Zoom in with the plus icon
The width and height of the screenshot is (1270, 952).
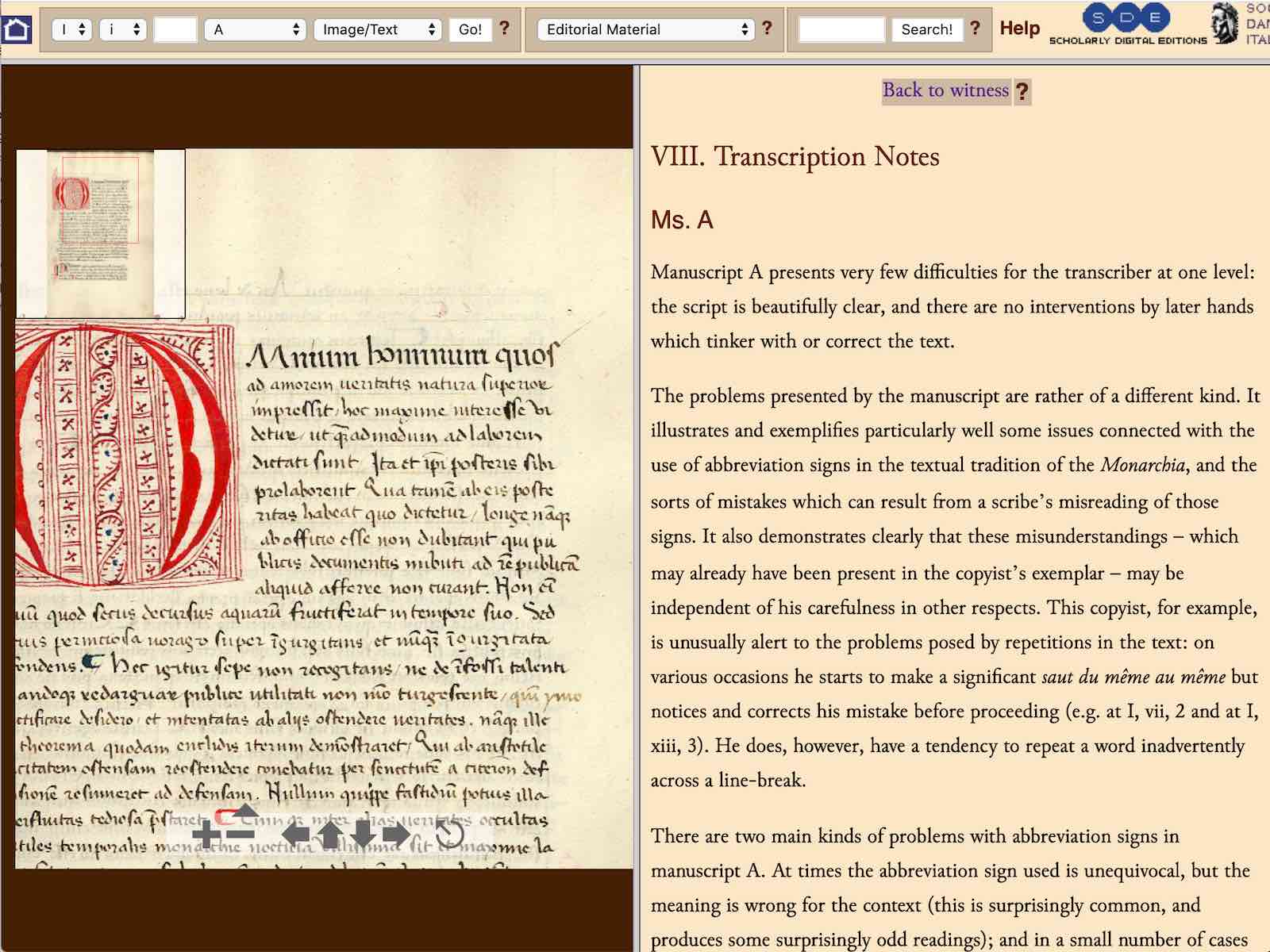click(x=206, y=835)
